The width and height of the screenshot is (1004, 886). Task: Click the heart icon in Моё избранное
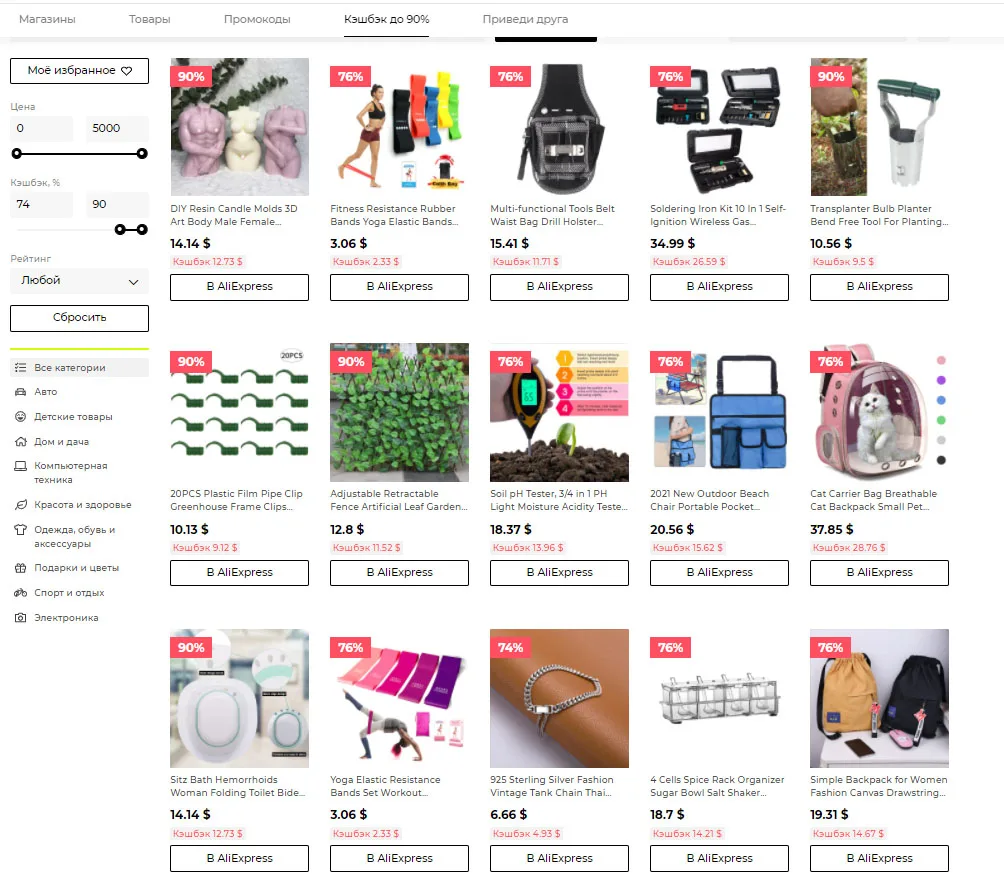[x=127, y=71]
